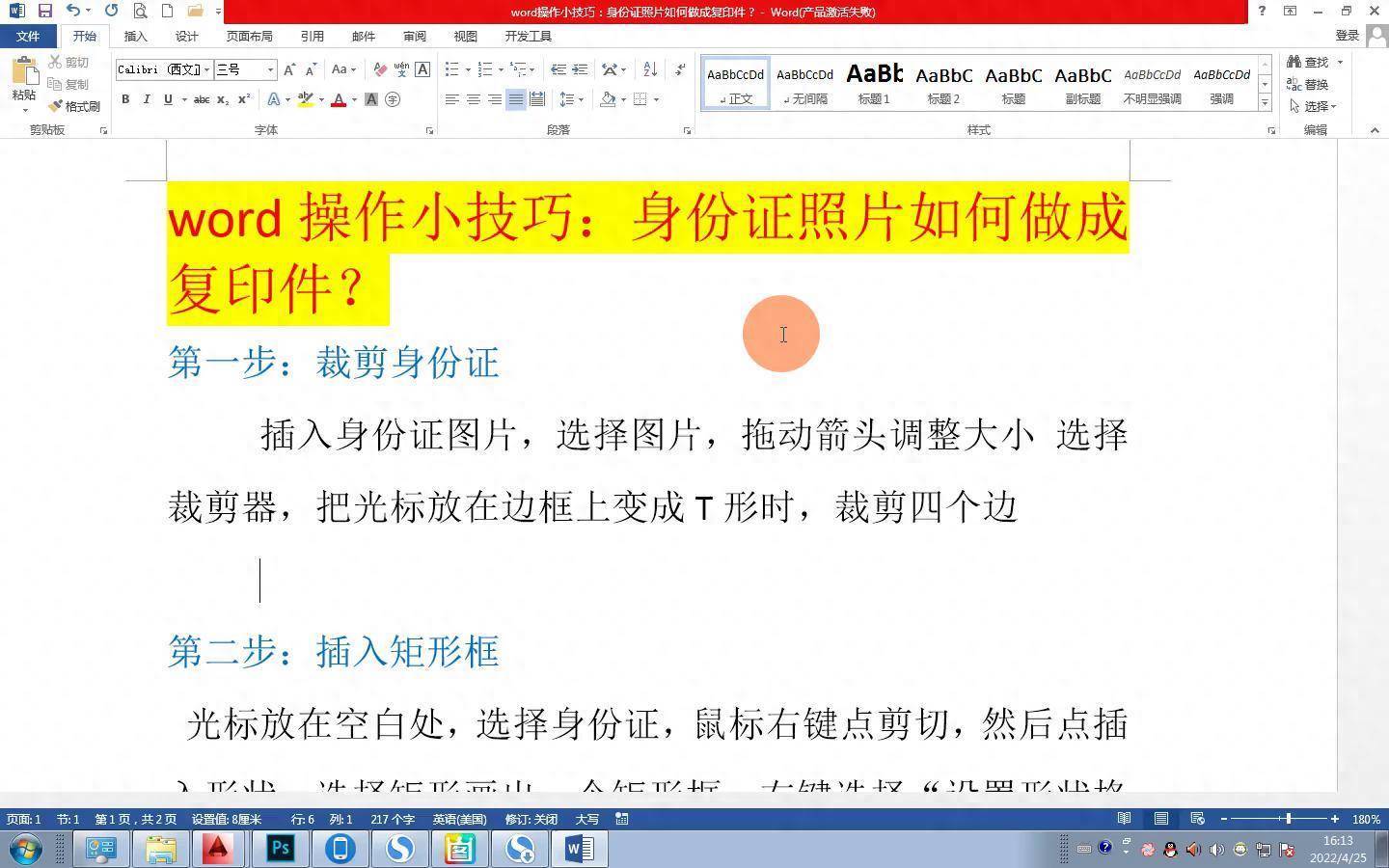Select the Format Painter tool

pos(77,106)
